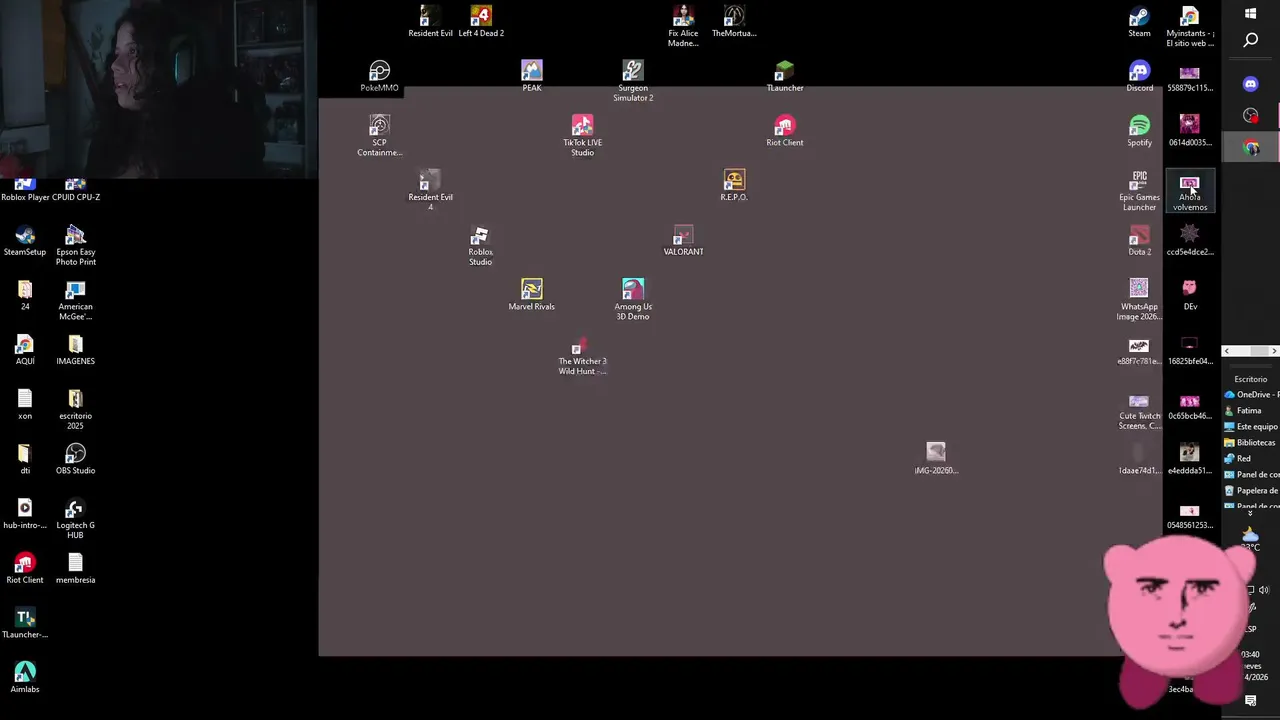Select TheMortuary desktop icon

point(734,22)
